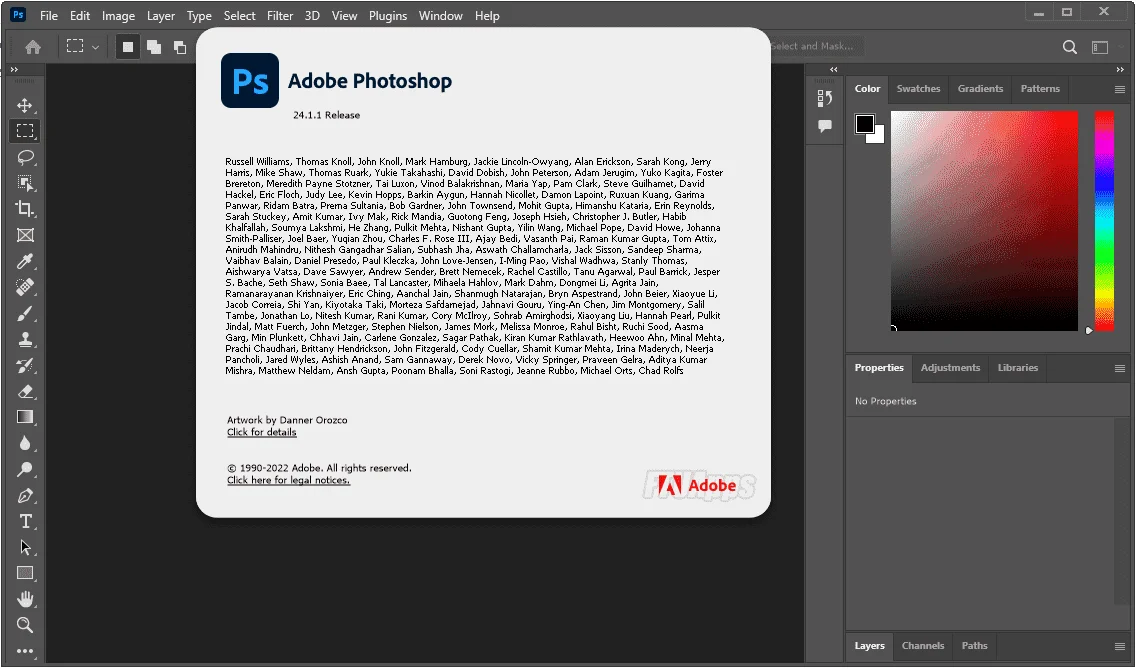Enable New selection mode button
Viewport: 1136px width, 669px height.
click(x=128, y=47)
